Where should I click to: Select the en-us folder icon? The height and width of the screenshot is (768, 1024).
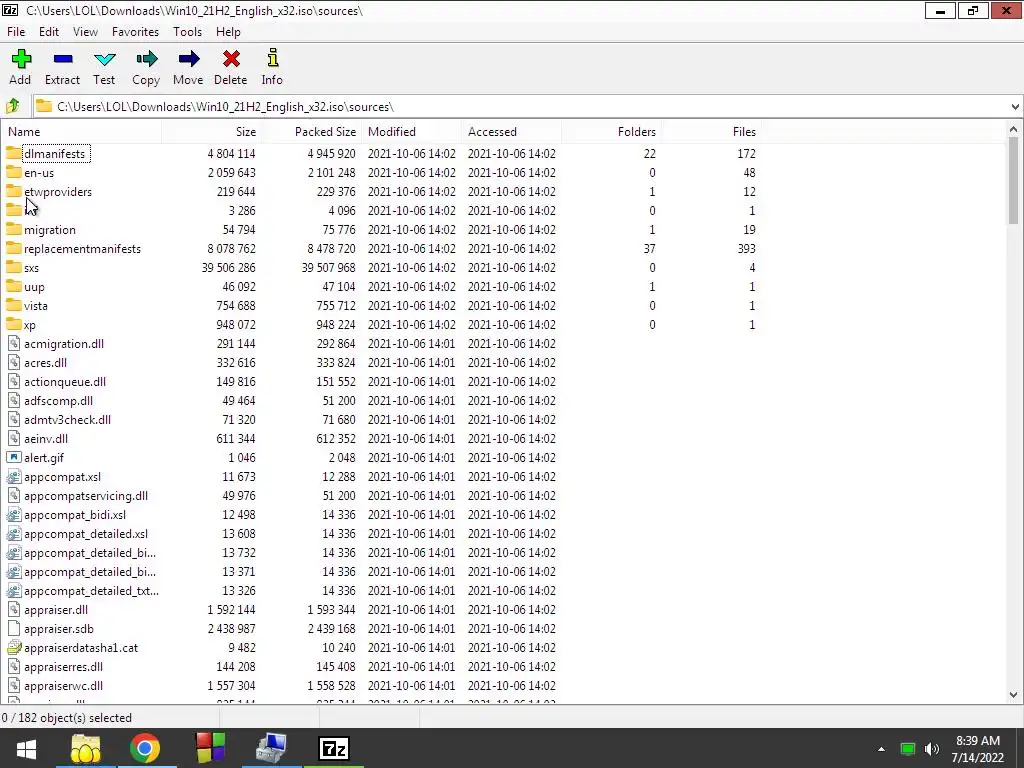pyautogui.click(x=13, y=172)
